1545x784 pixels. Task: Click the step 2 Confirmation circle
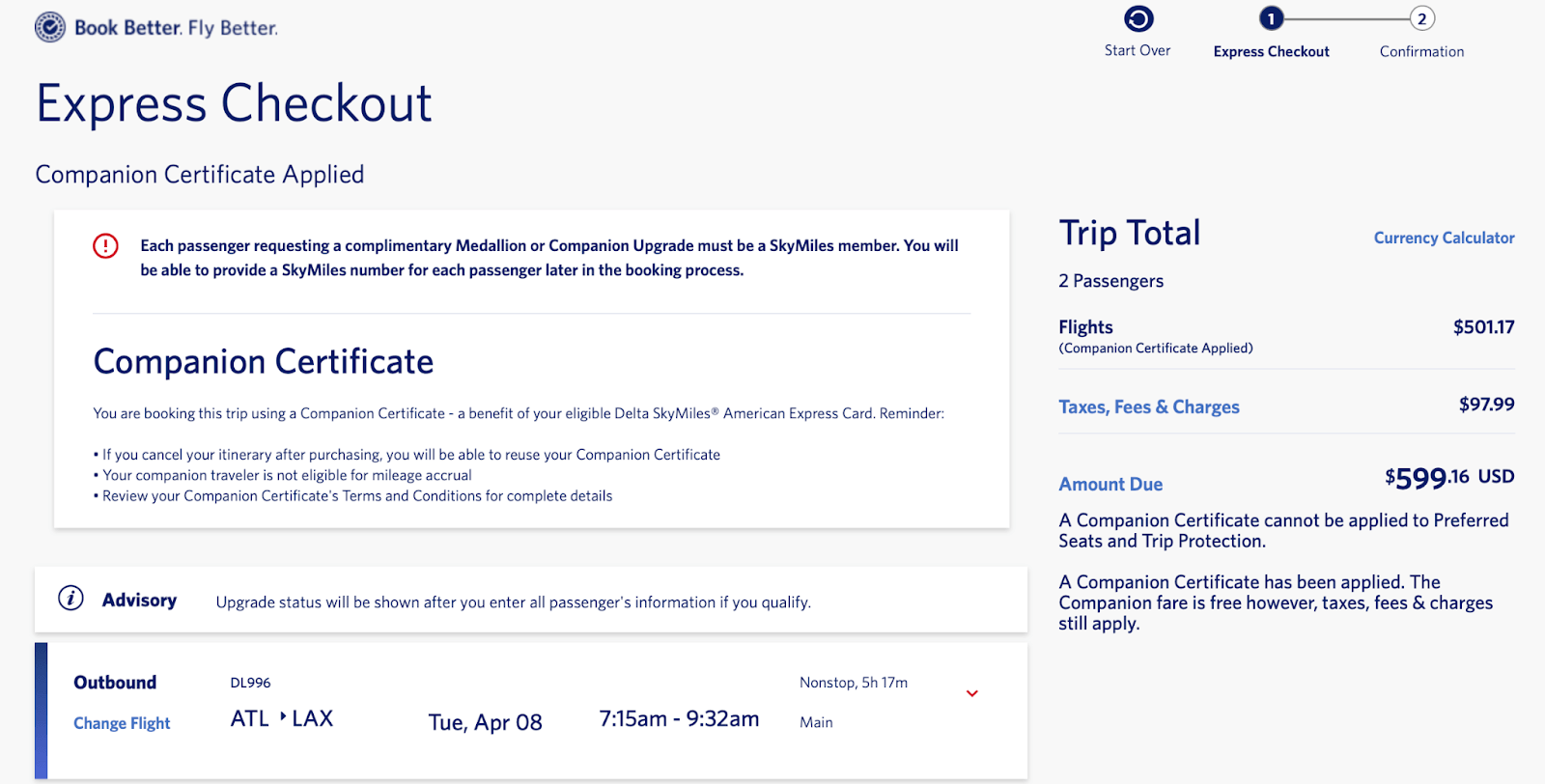tap(1421, 18)
